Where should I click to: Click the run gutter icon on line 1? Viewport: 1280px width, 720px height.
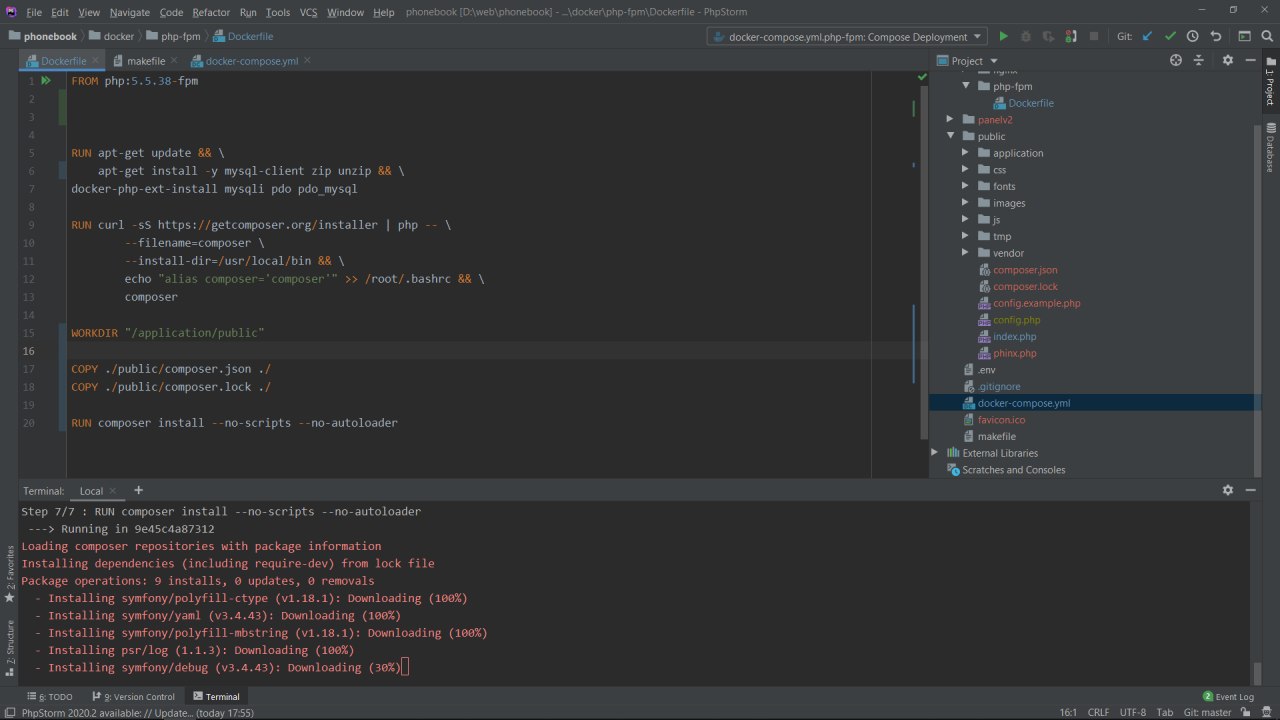(x=46, y=80)
